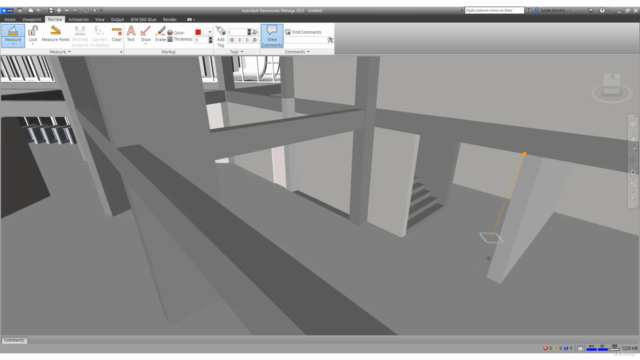Select the Review ribbon tab
Screen dimensions: 640x360
click(x=55, y=19)
